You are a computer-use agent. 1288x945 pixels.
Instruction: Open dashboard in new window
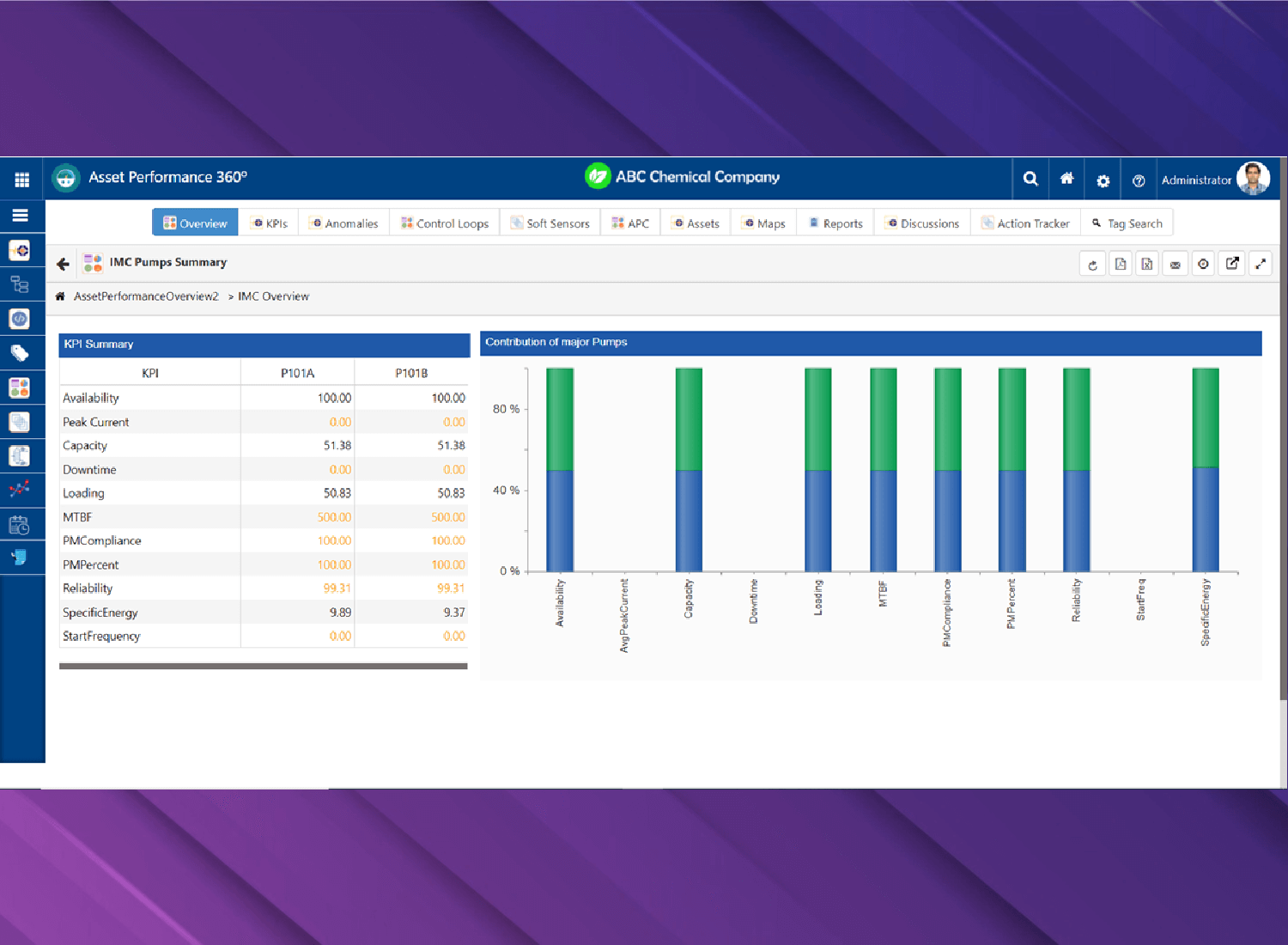pos(1231,264)
